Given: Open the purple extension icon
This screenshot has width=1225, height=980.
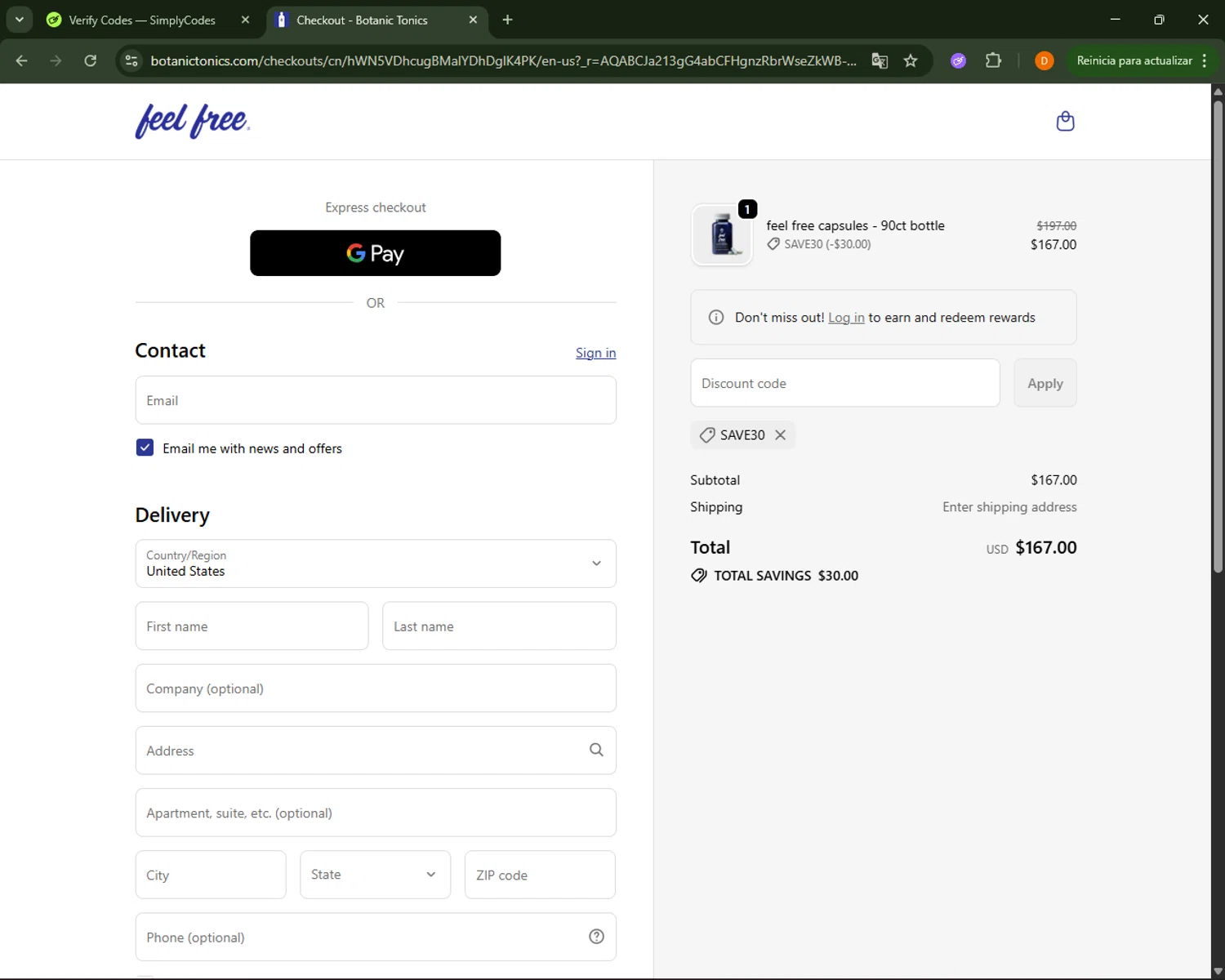Looking at the screenshot, I should tap(959, 60).
